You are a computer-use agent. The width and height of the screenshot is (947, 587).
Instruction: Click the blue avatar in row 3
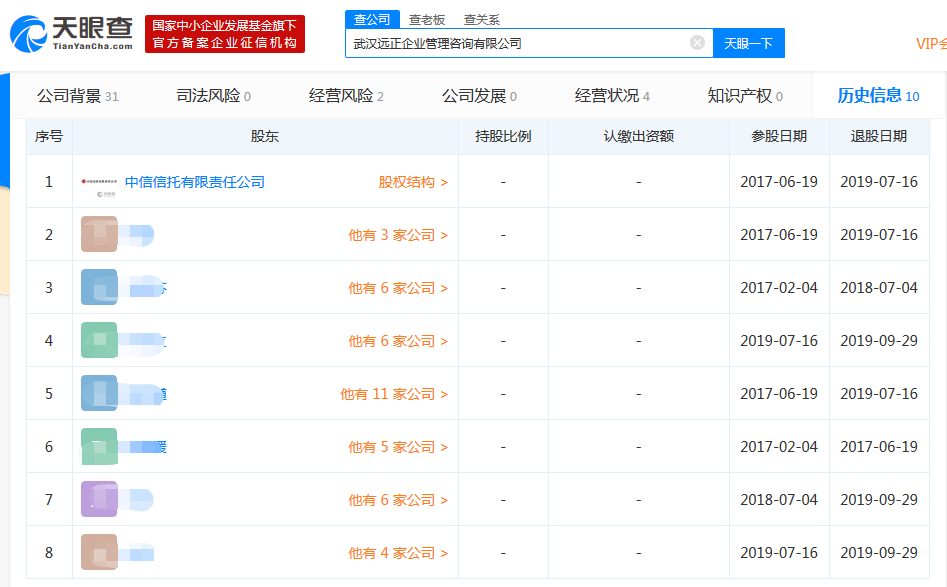tap(99, 288)
